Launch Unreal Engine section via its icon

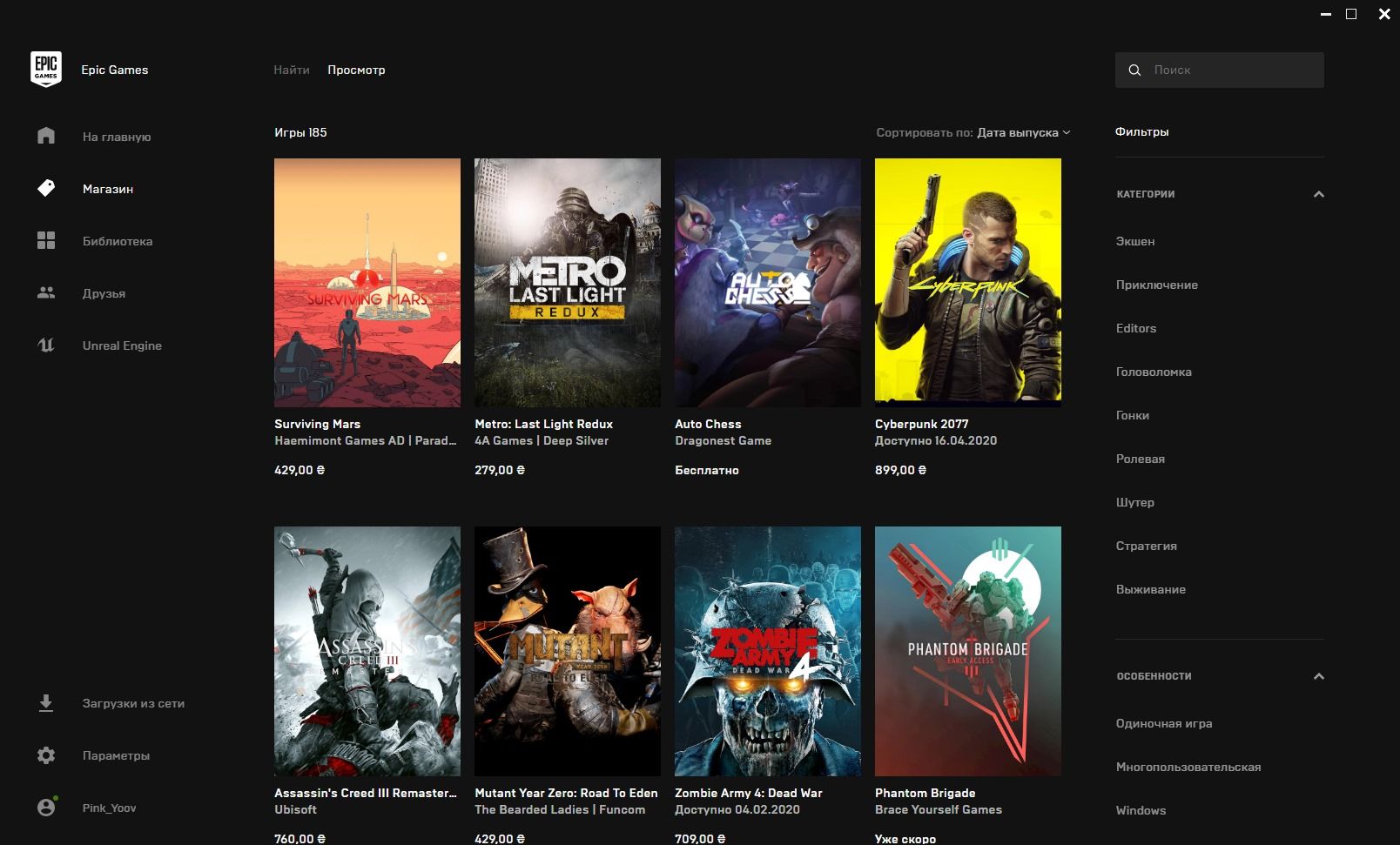click(45, 345)
